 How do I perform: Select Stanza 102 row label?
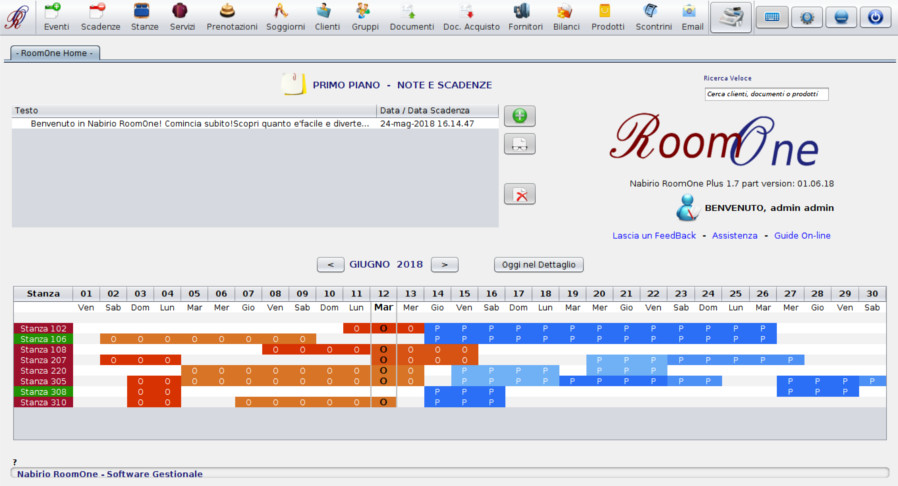[x=43, y=329]
